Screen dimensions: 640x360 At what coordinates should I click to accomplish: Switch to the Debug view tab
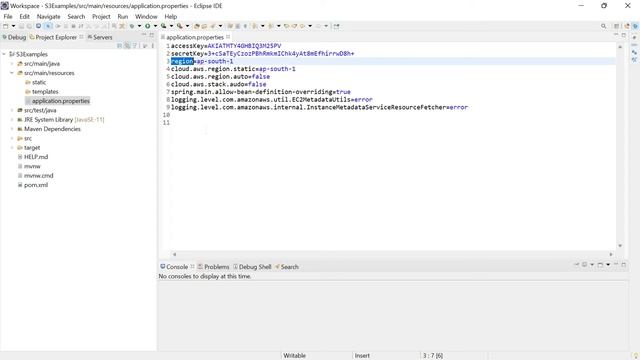(14, 37)
